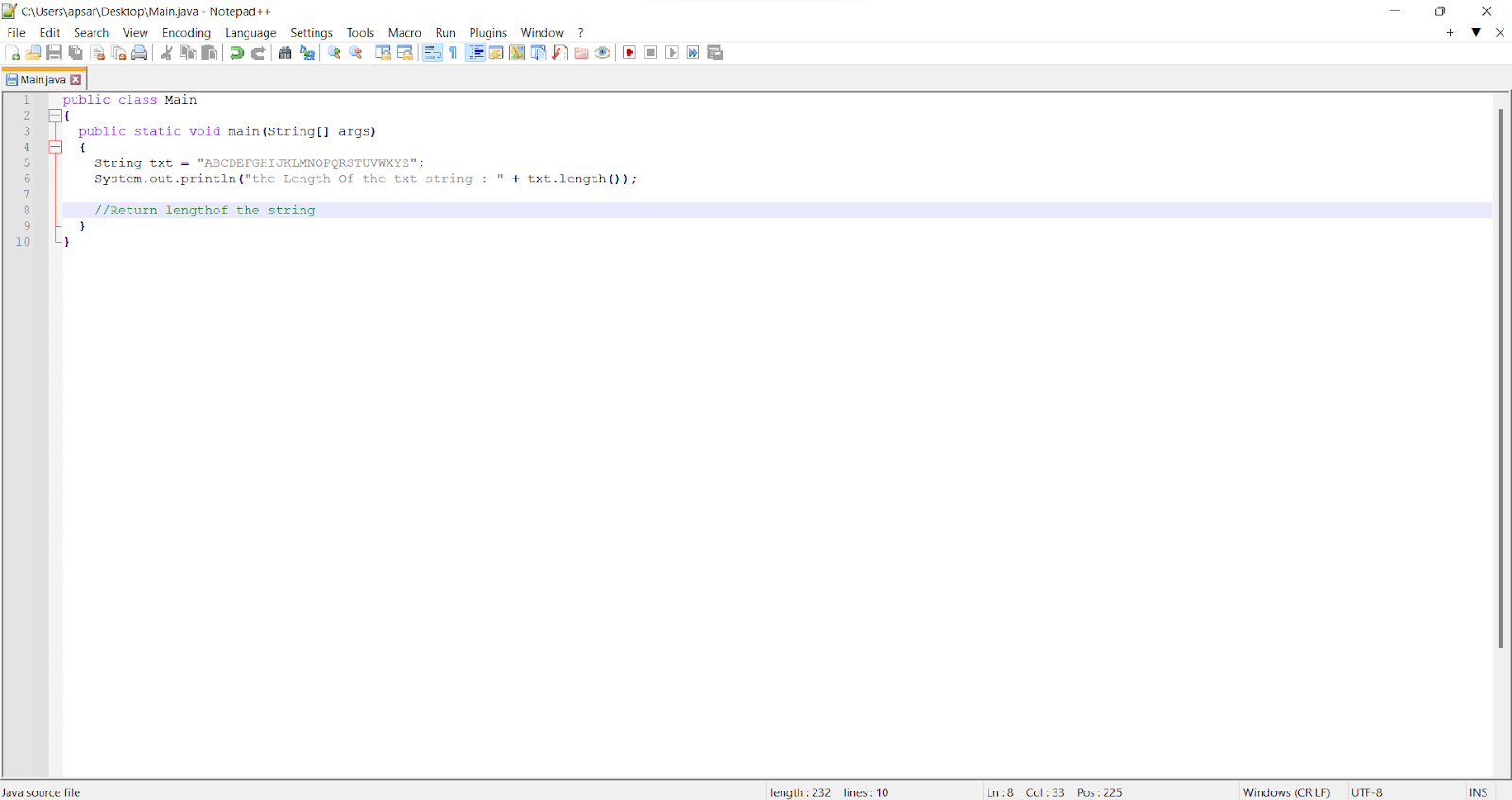Toggle synchronized horizontal scrolling icon
Screen dimensions: 1512x800
click(404, 53)
